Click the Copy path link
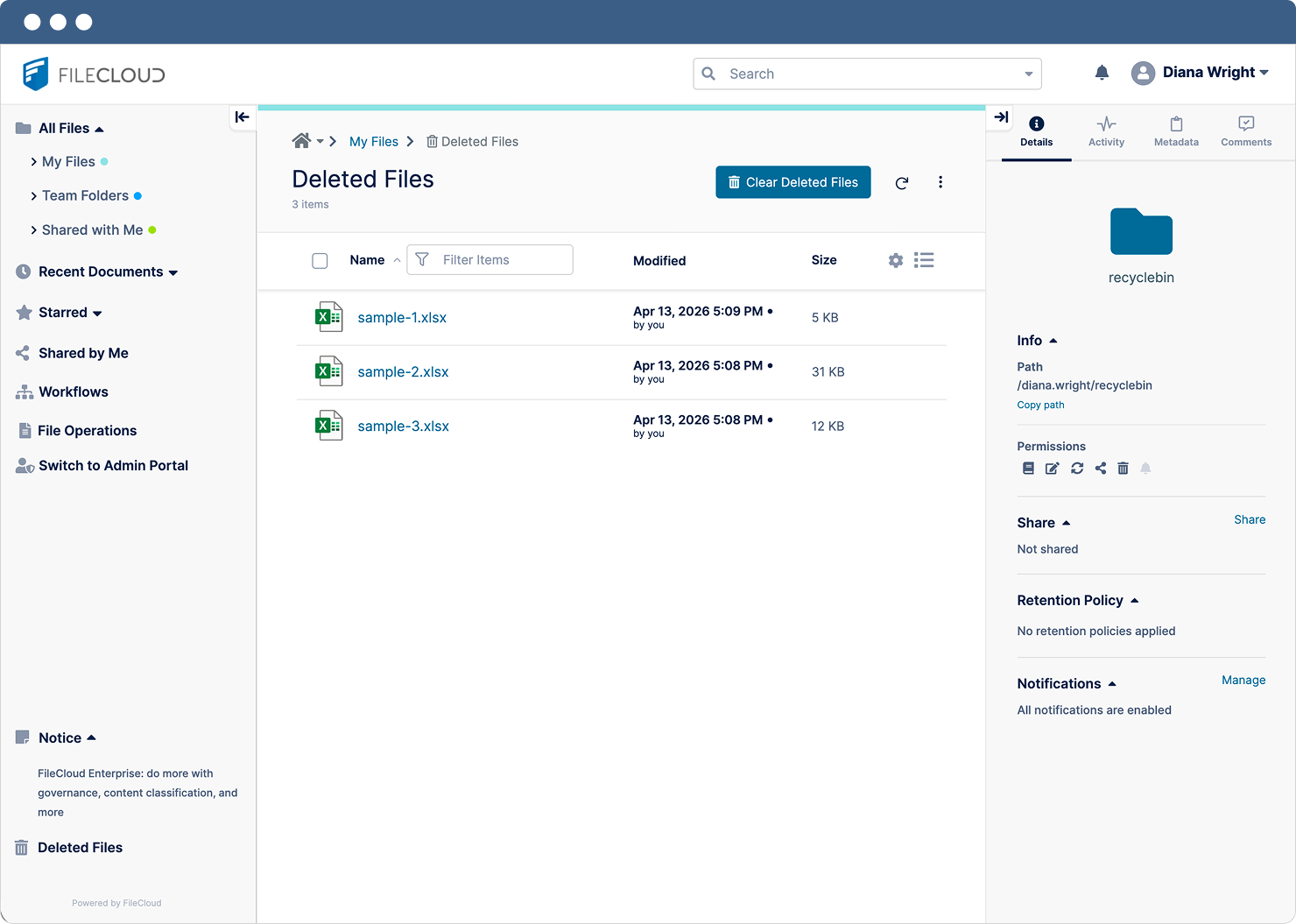The image size is (1296, 924). click(1040, 406)
